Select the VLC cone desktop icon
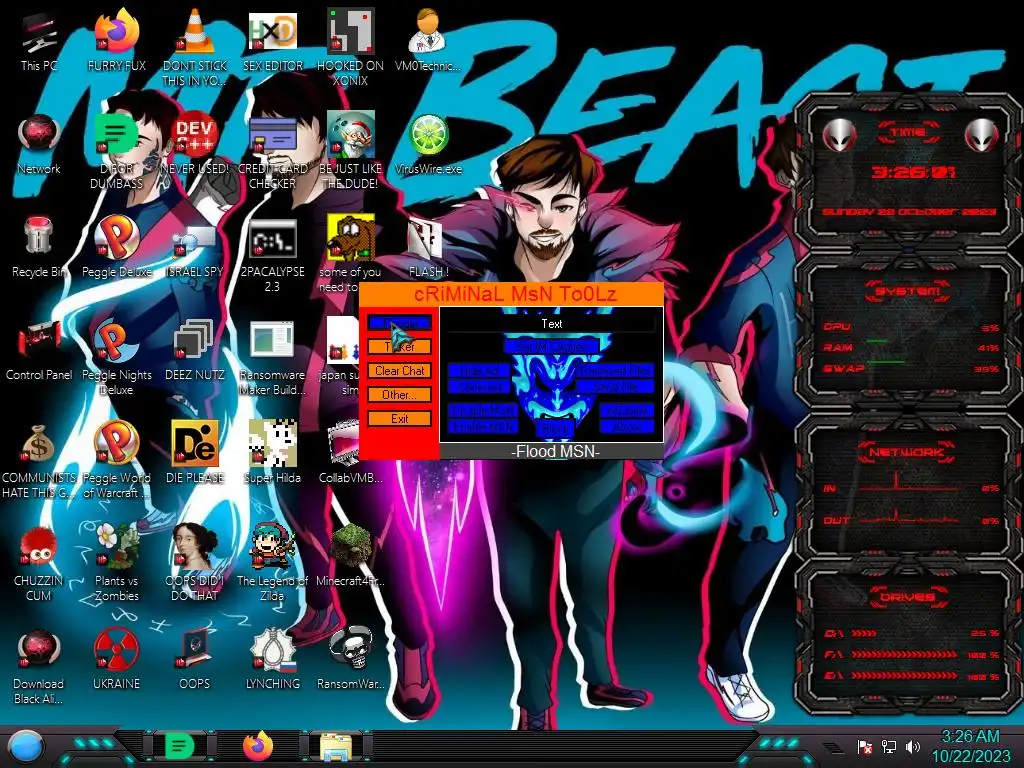Image resolution: width=1024 pixels, height=768 pixels. (194, 47)
